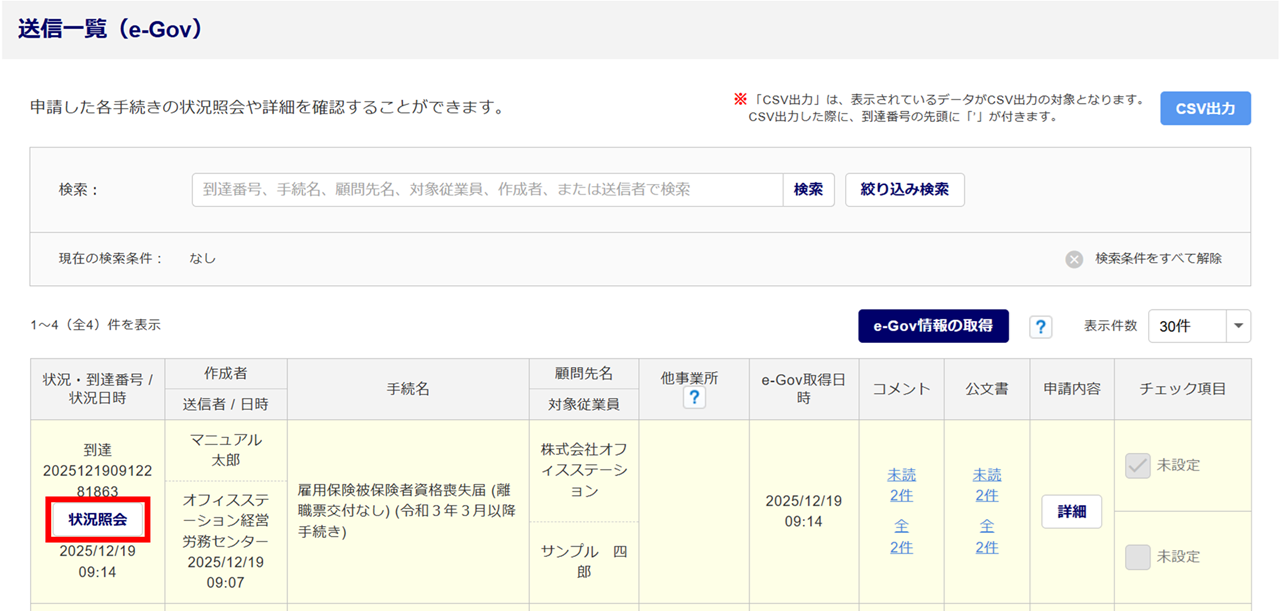The width and height of the screenshot is (1280, 611).
Task: Open unread 未読 2件 link under コメント
Action: tap(901, 485)
